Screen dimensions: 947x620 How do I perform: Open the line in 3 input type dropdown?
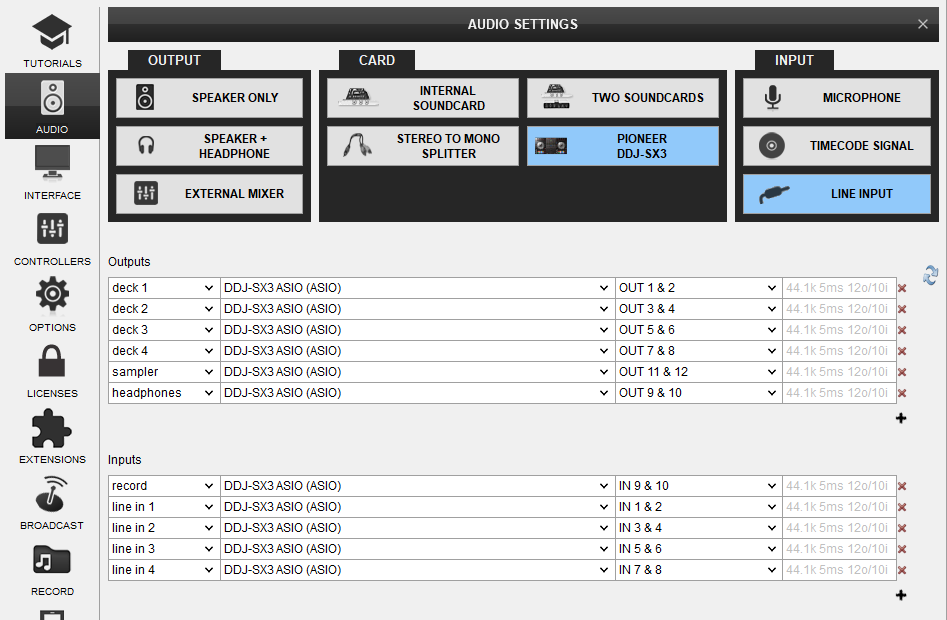[164, 549]
